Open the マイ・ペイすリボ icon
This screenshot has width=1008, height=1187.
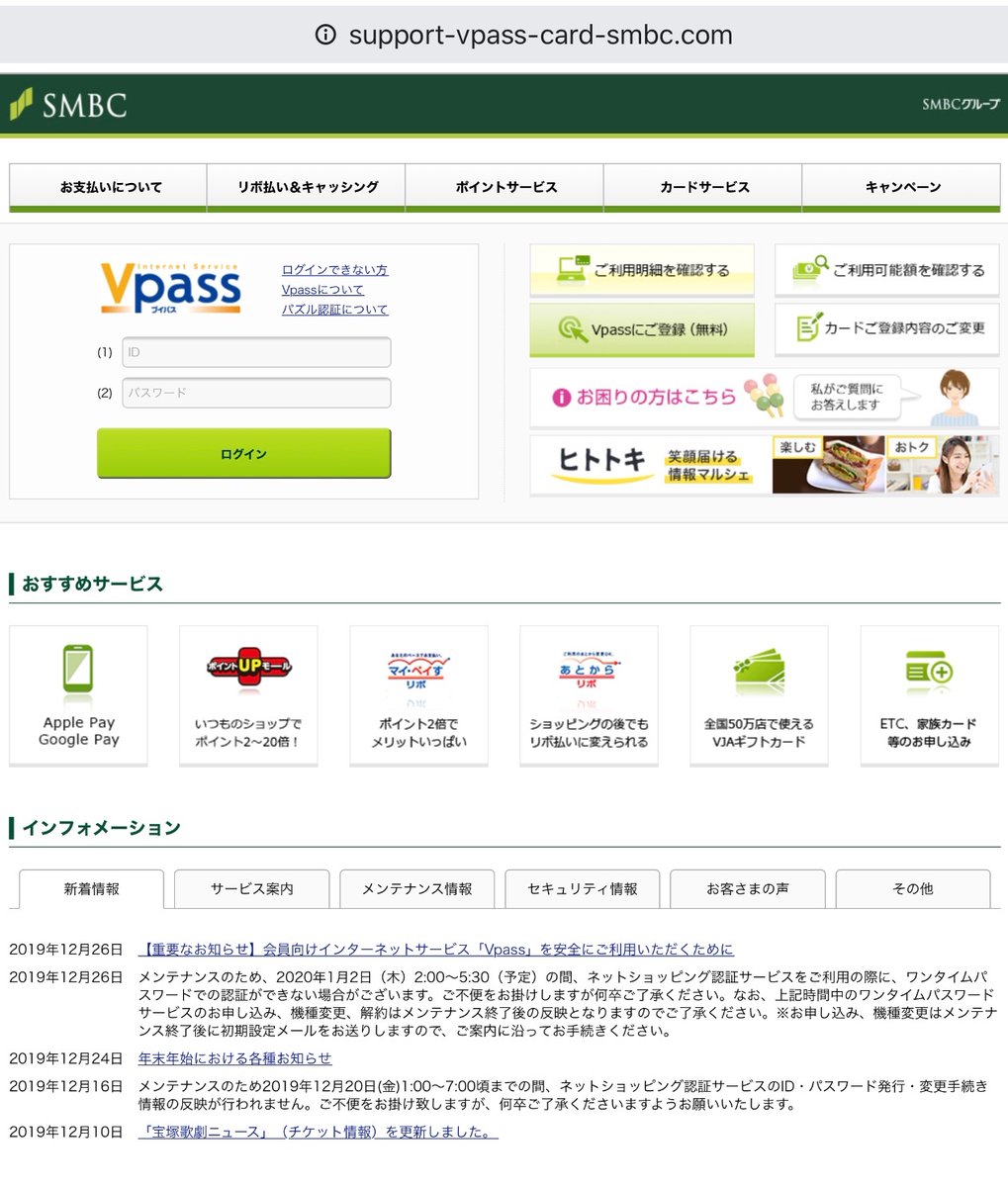(417, 671)
